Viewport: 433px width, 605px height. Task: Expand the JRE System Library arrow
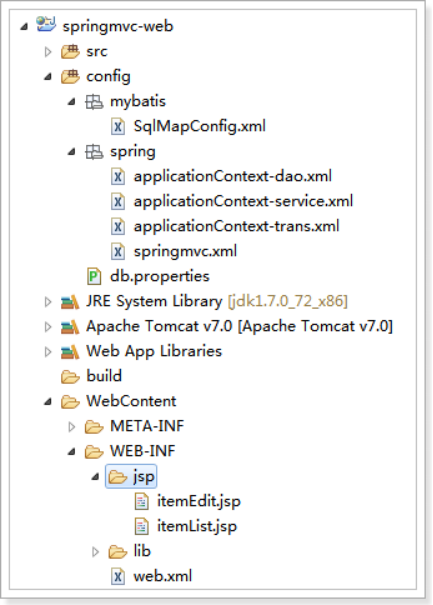coord(48,302)
